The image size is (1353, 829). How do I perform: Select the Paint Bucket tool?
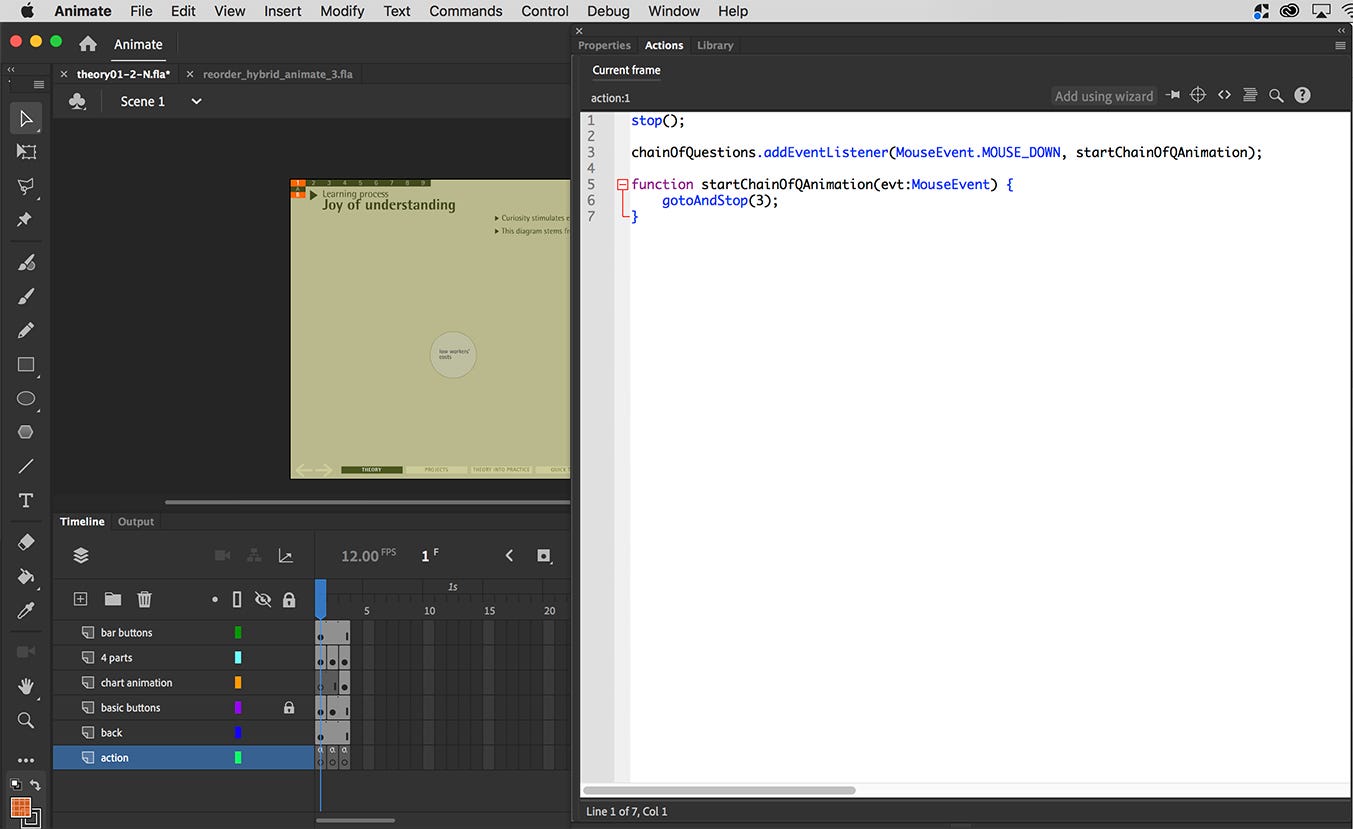(26, 576)
